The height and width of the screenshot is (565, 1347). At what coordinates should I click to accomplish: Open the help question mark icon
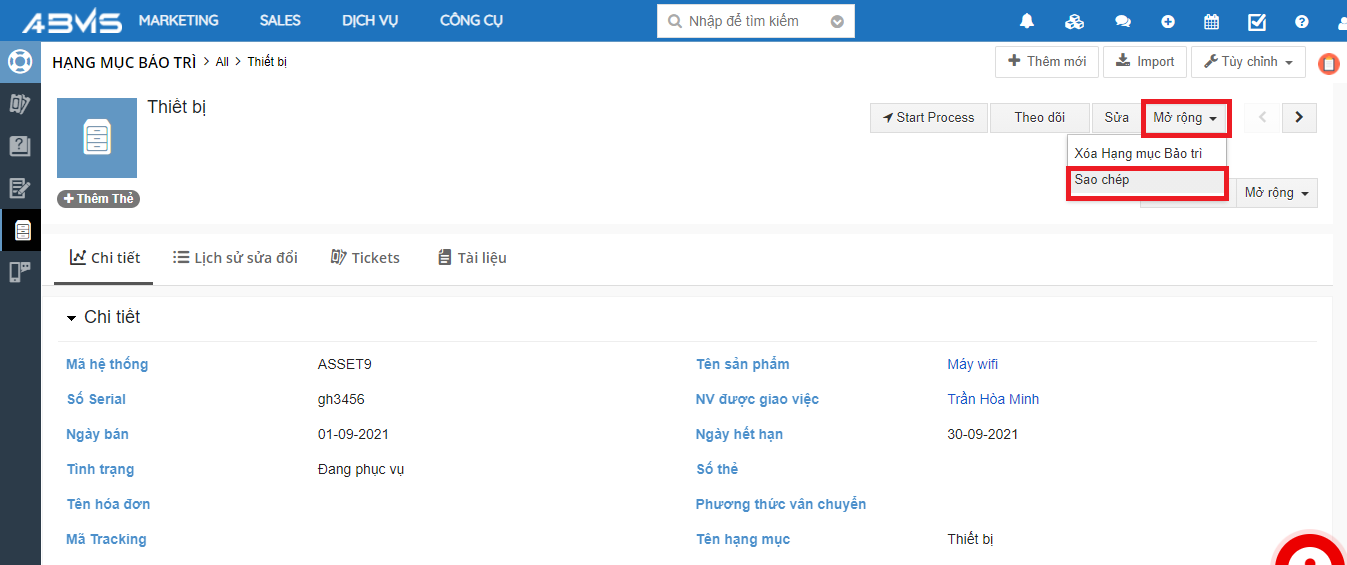coord(1301,21)
